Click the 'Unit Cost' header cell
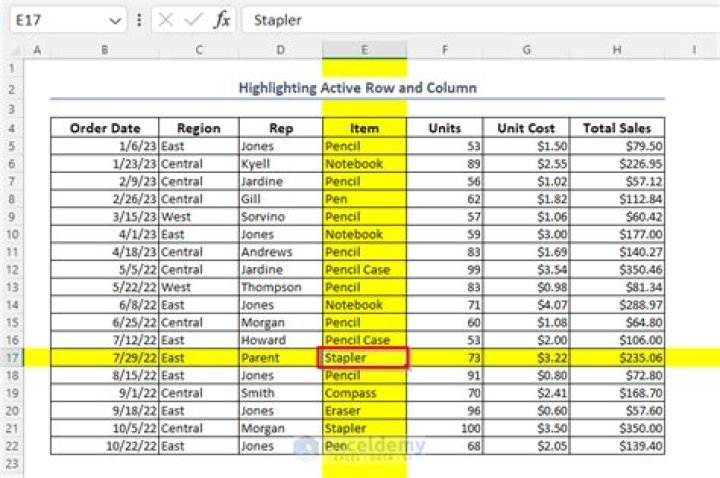 (x=526, y=128)
